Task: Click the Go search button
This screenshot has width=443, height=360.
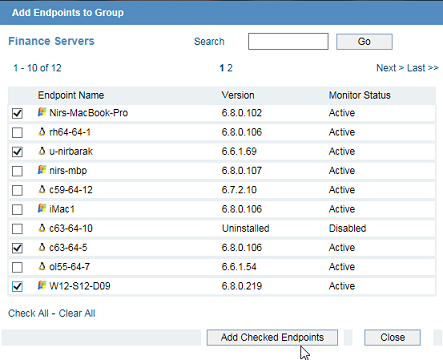Action: coord(364,42)
